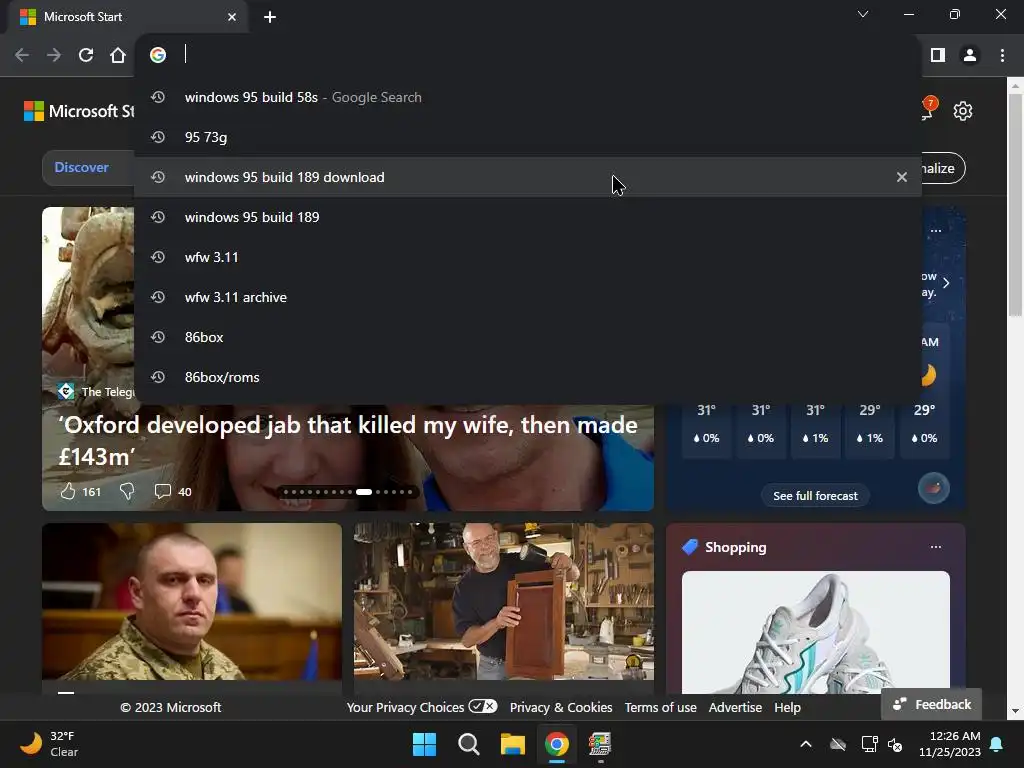1024x768 pixels.
Task: Close the Microsoft Start tab
Action: coord(232,17)
